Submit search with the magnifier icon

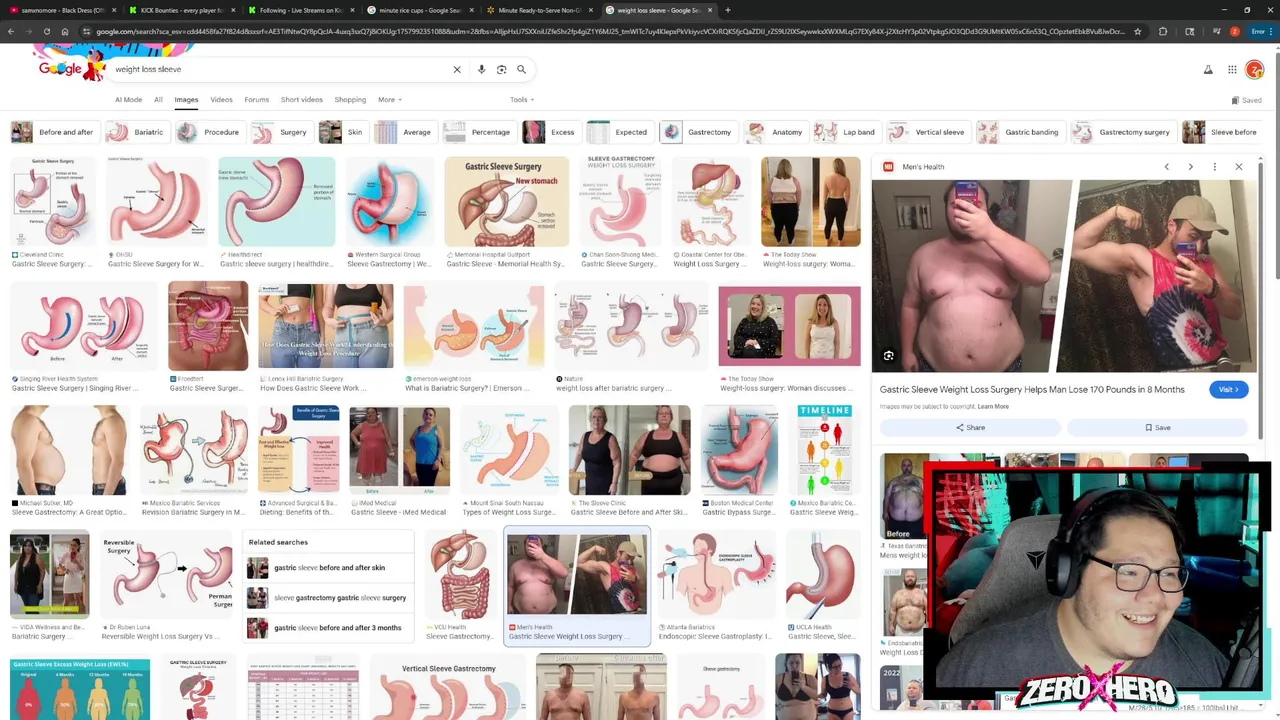point(521,70)
